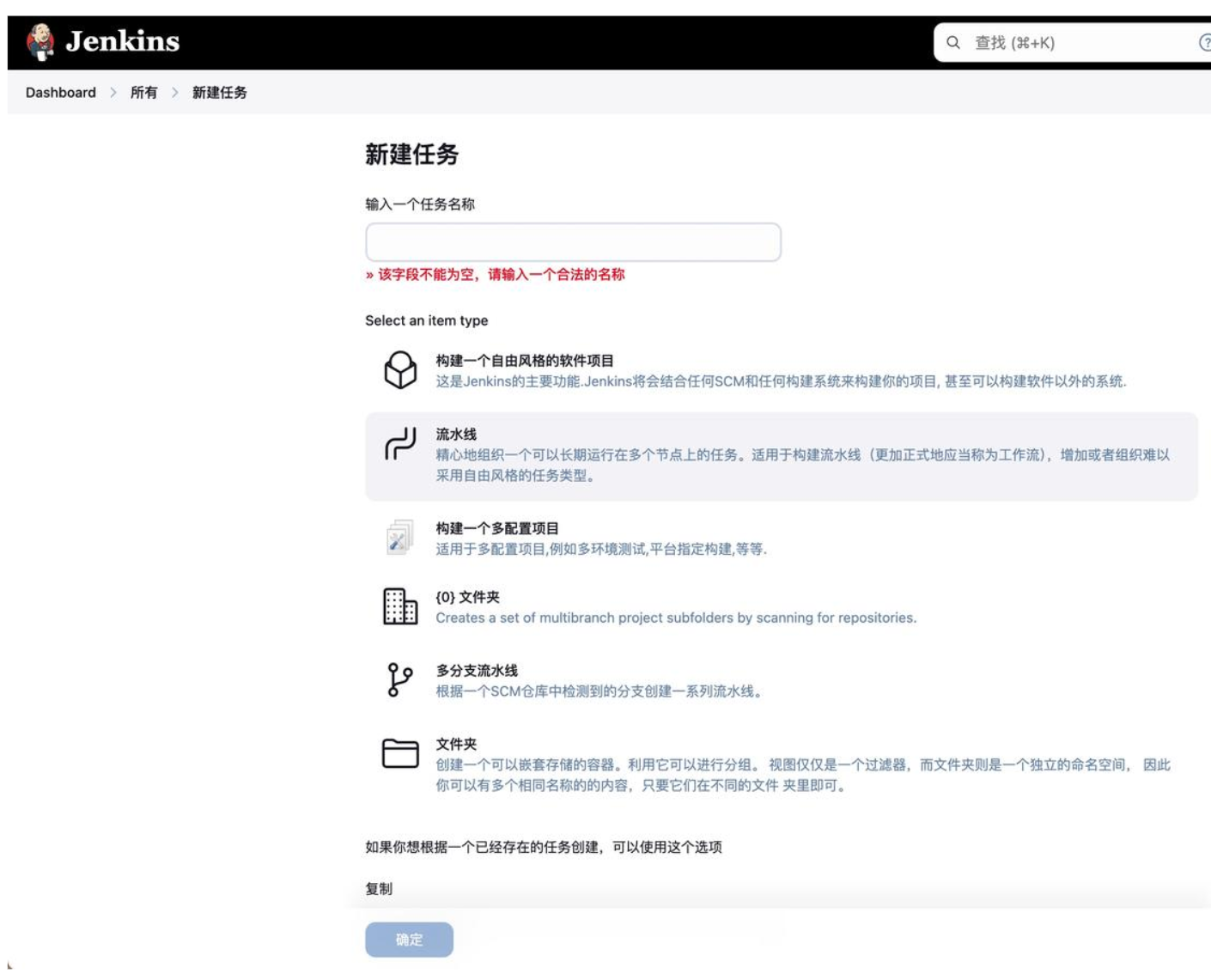Select the organization folder building icon
Screen dimensions: 1211x980
tap(400, 606)
